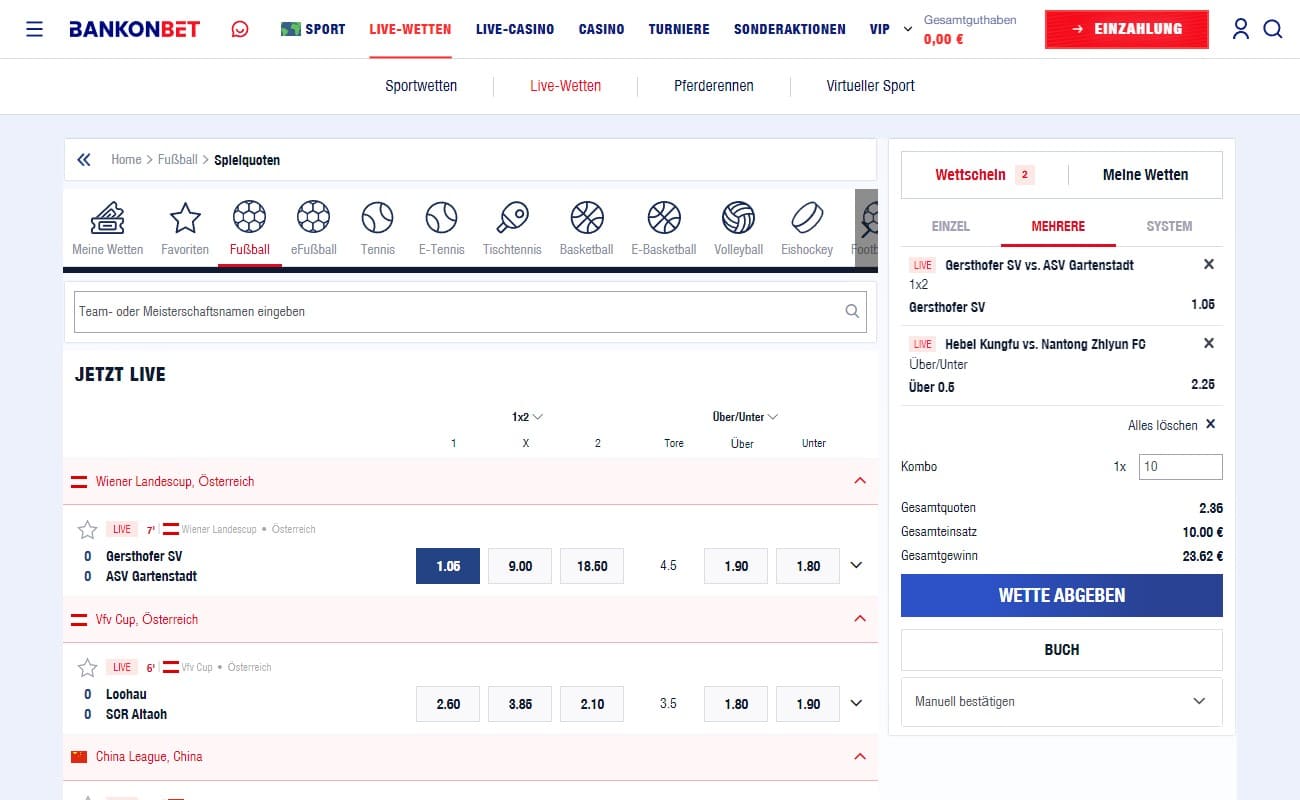Open the SONDERAKTIONEN menu item

tap(789, 29)
